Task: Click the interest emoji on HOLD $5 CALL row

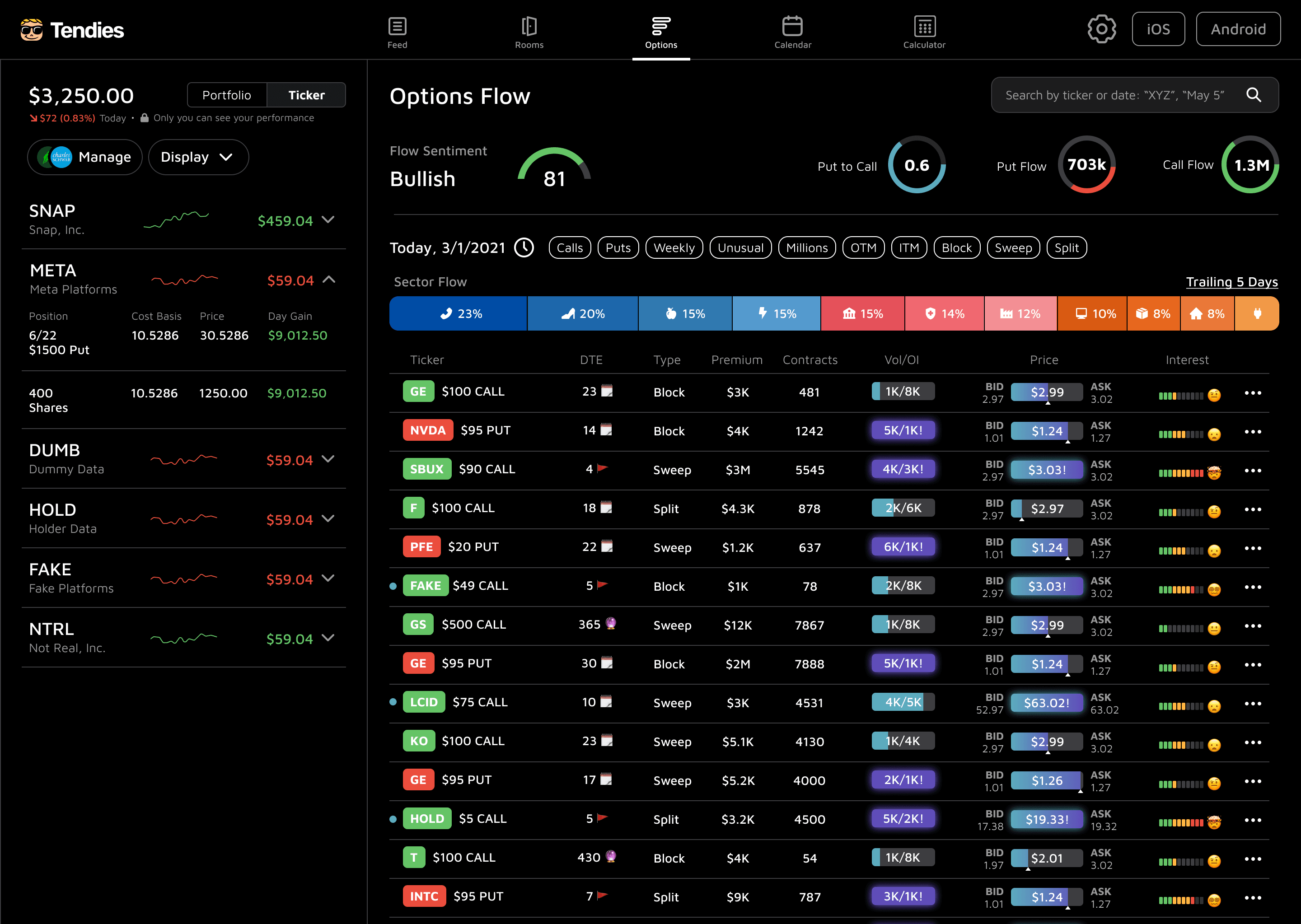Action: [x=1214, y=822]
